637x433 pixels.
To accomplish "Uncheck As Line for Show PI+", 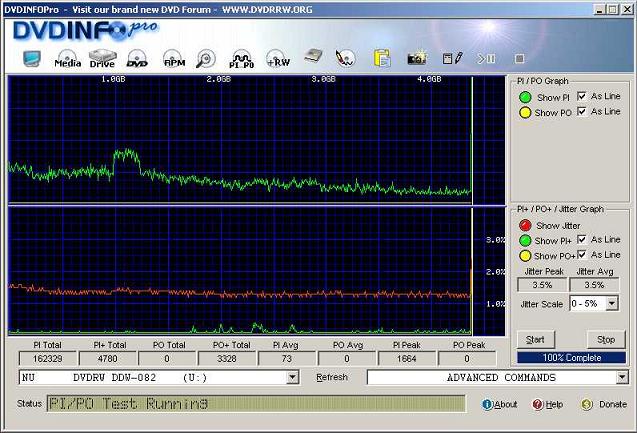I will click(x=582, y=239).
